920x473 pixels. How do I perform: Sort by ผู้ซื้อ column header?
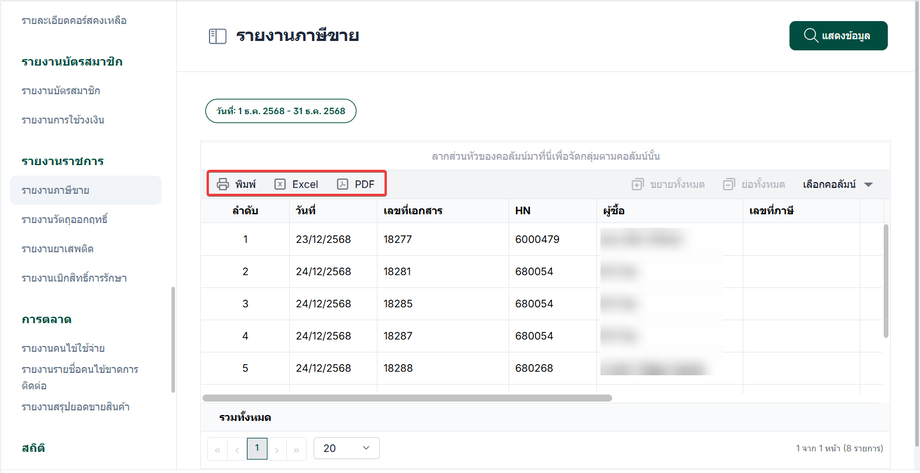click(670, 211)
